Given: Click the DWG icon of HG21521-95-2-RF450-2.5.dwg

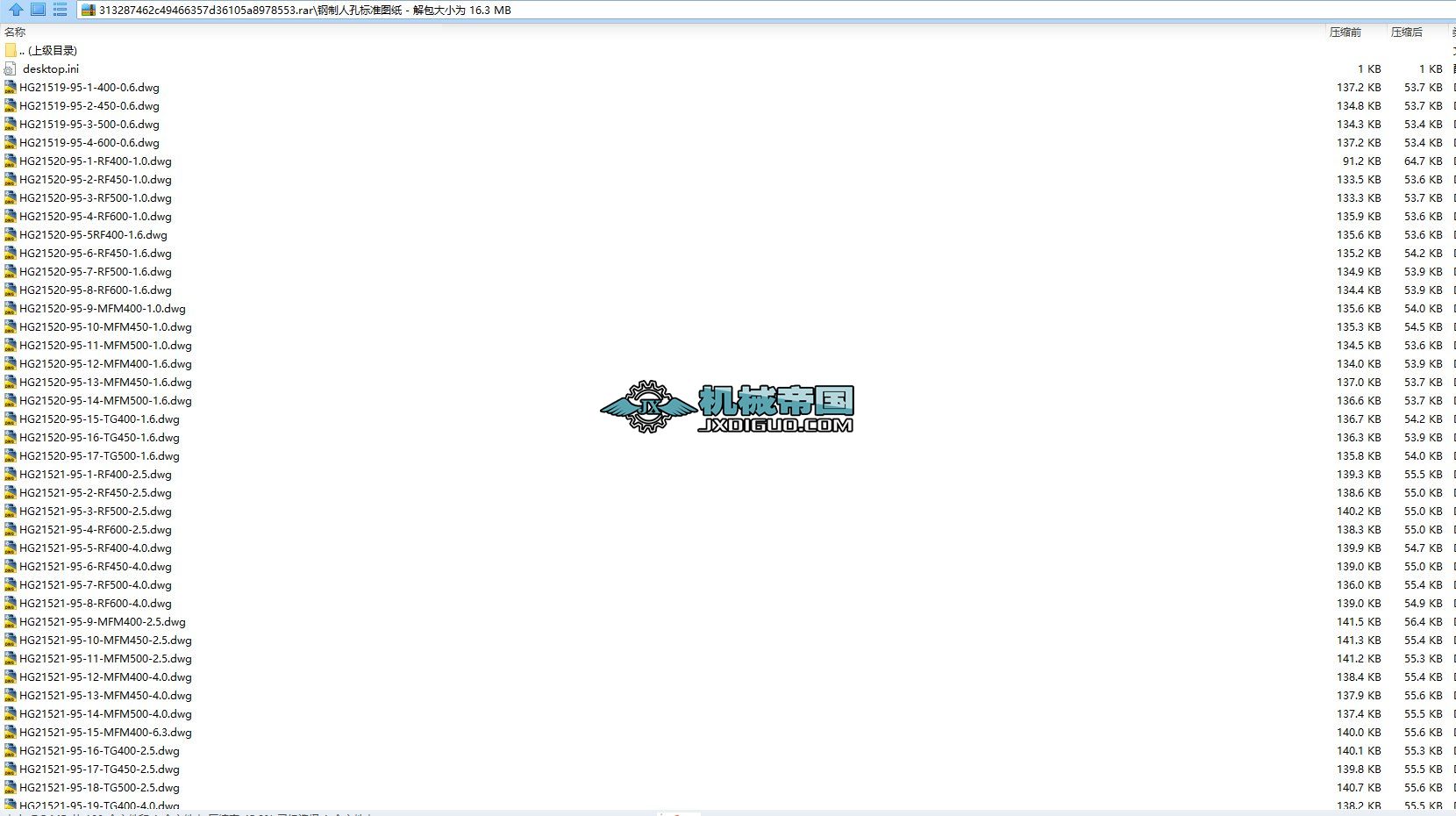Looking at the screenshot, I should coord(11,492).
